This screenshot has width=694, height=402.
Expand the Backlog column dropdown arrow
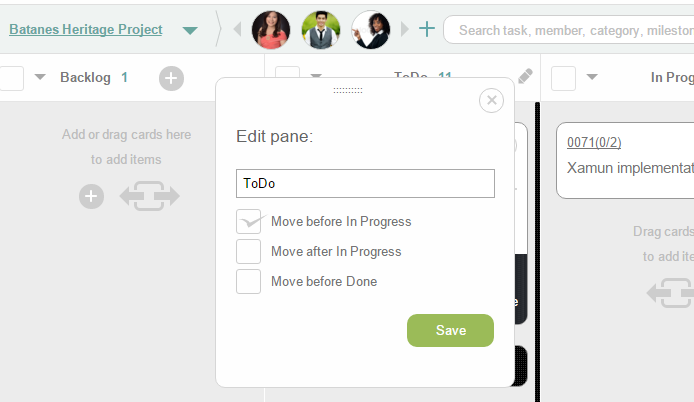pos(40,77)
